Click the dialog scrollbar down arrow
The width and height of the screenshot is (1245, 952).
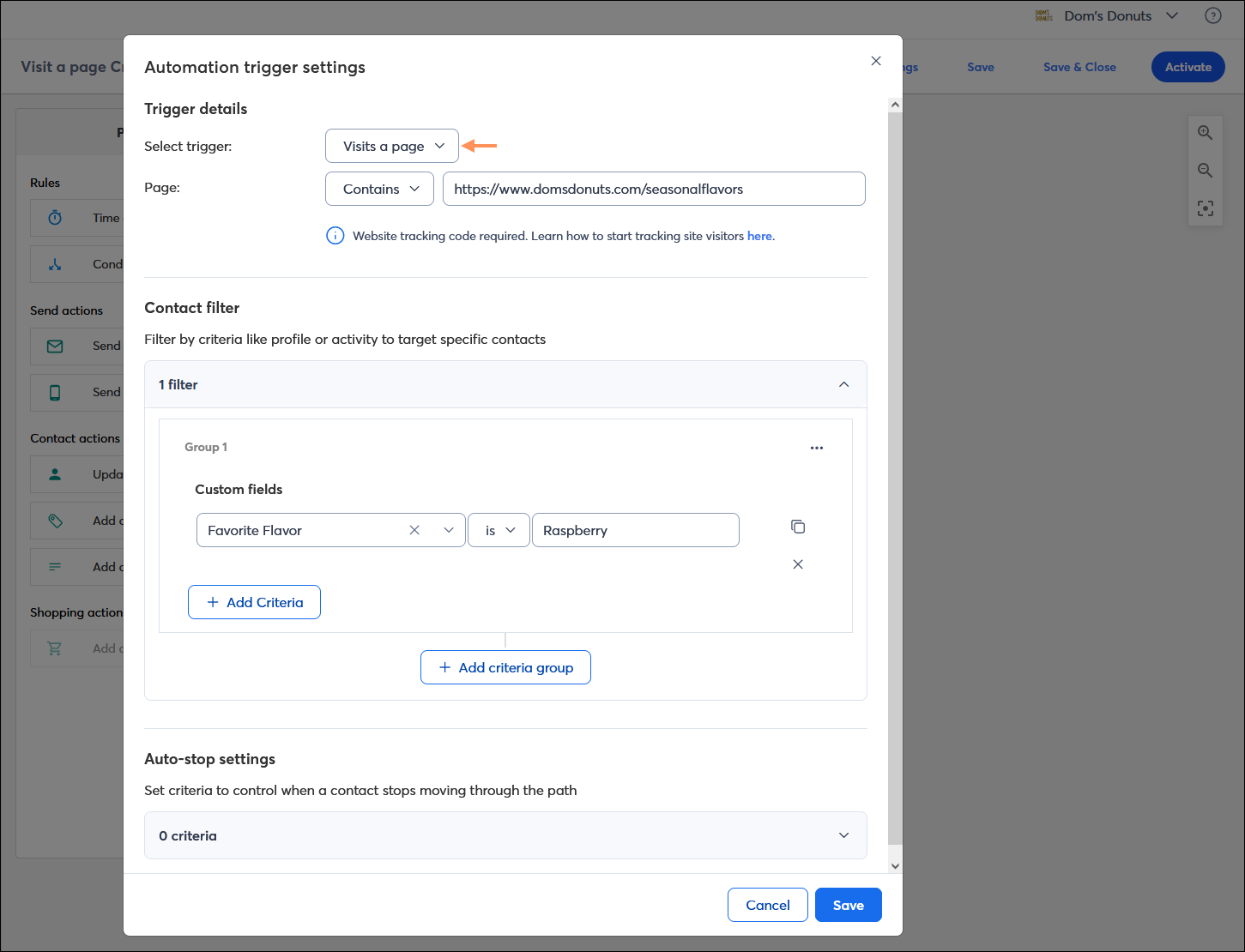pyautogui.click(x=895, y=865)
